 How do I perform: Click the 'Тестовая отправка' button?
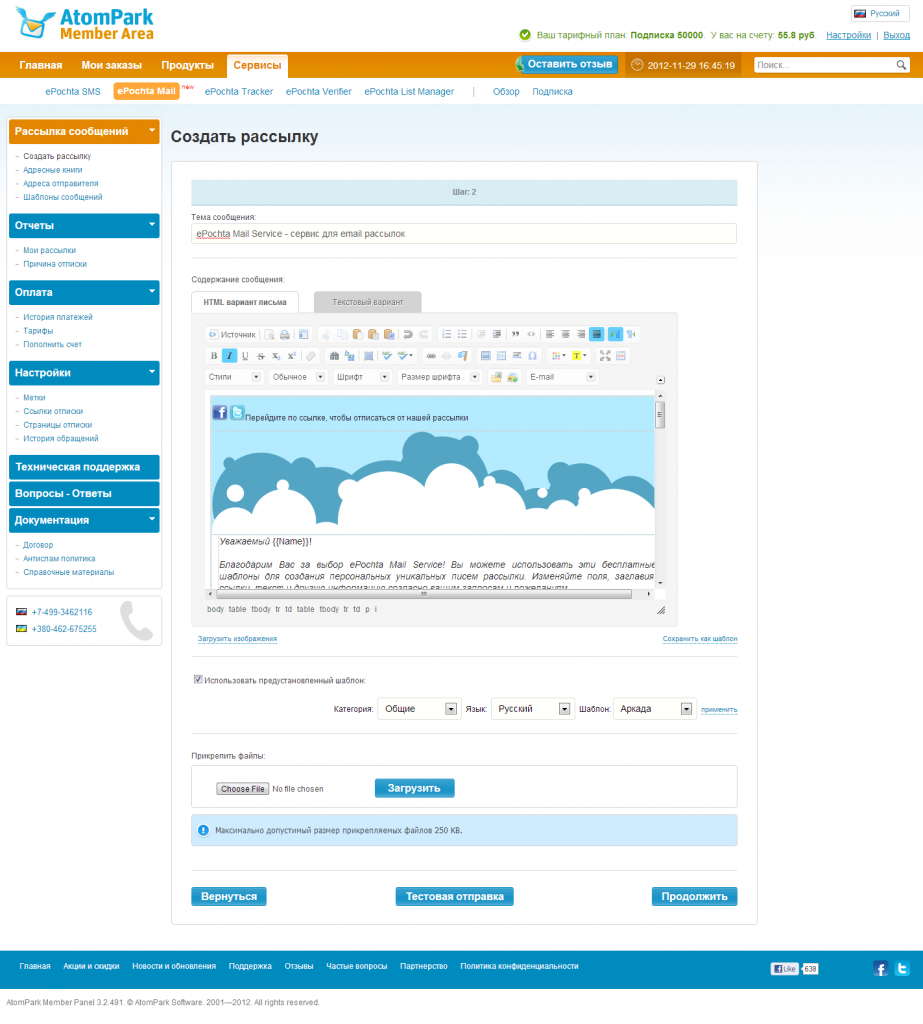[454, 897]
